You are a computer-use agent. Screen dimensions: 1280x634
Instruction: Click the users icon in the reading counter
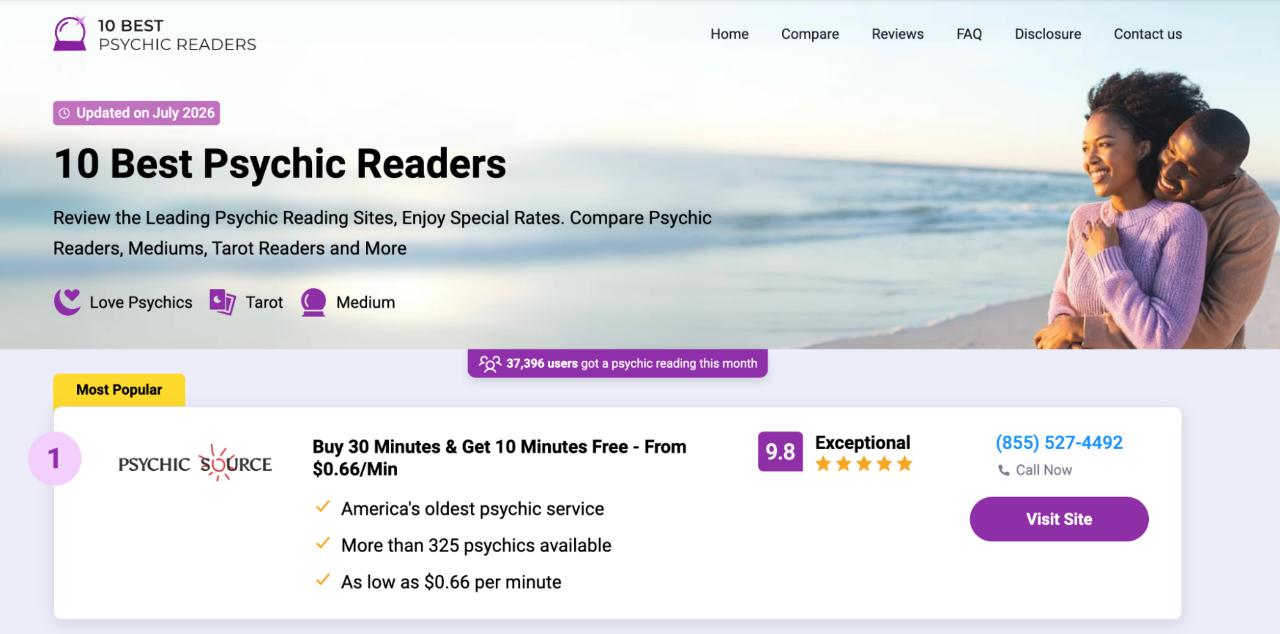pos(489,363)
